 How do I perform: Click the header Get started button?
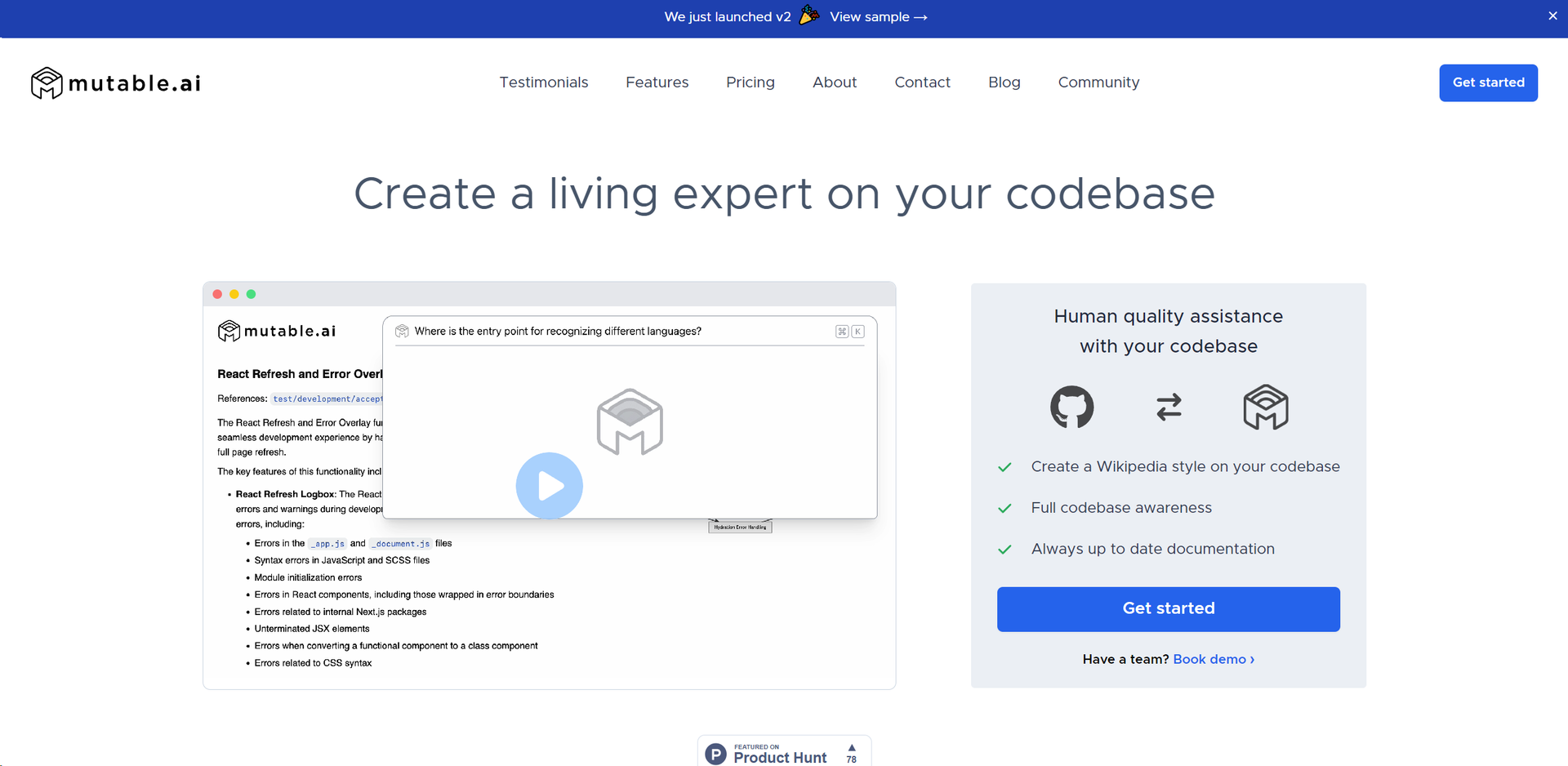(x=1487, y=82)
